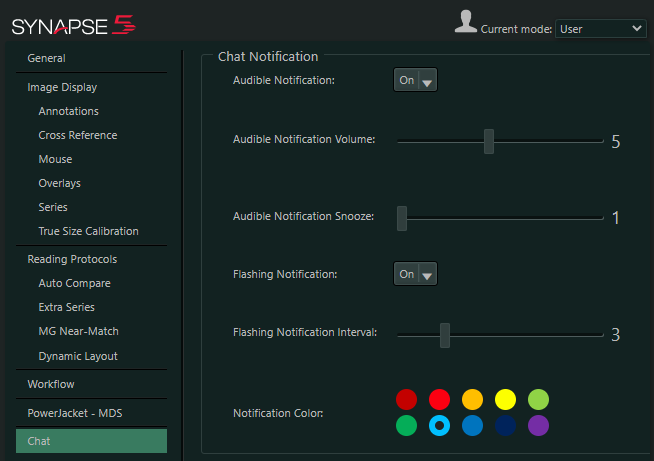The height and width of the screenshot is (461, 654).
Task: Select the yellow notification color
Action: [x=505, y=400]
